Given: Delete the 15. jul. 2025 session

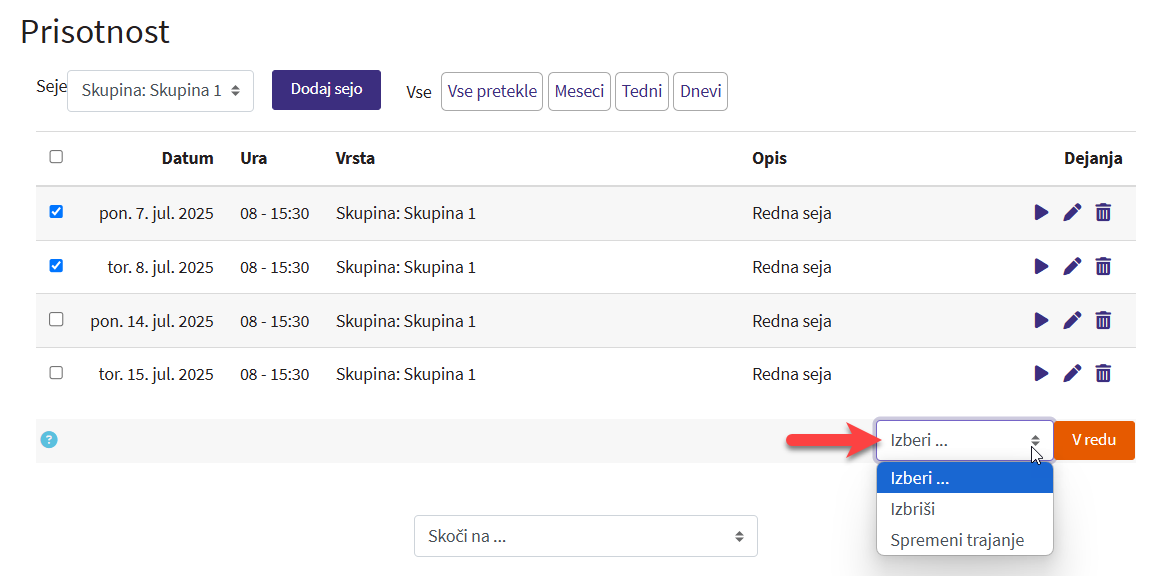Looking at the screenshot, I should pyautogui.click(x=1103, y=373).
